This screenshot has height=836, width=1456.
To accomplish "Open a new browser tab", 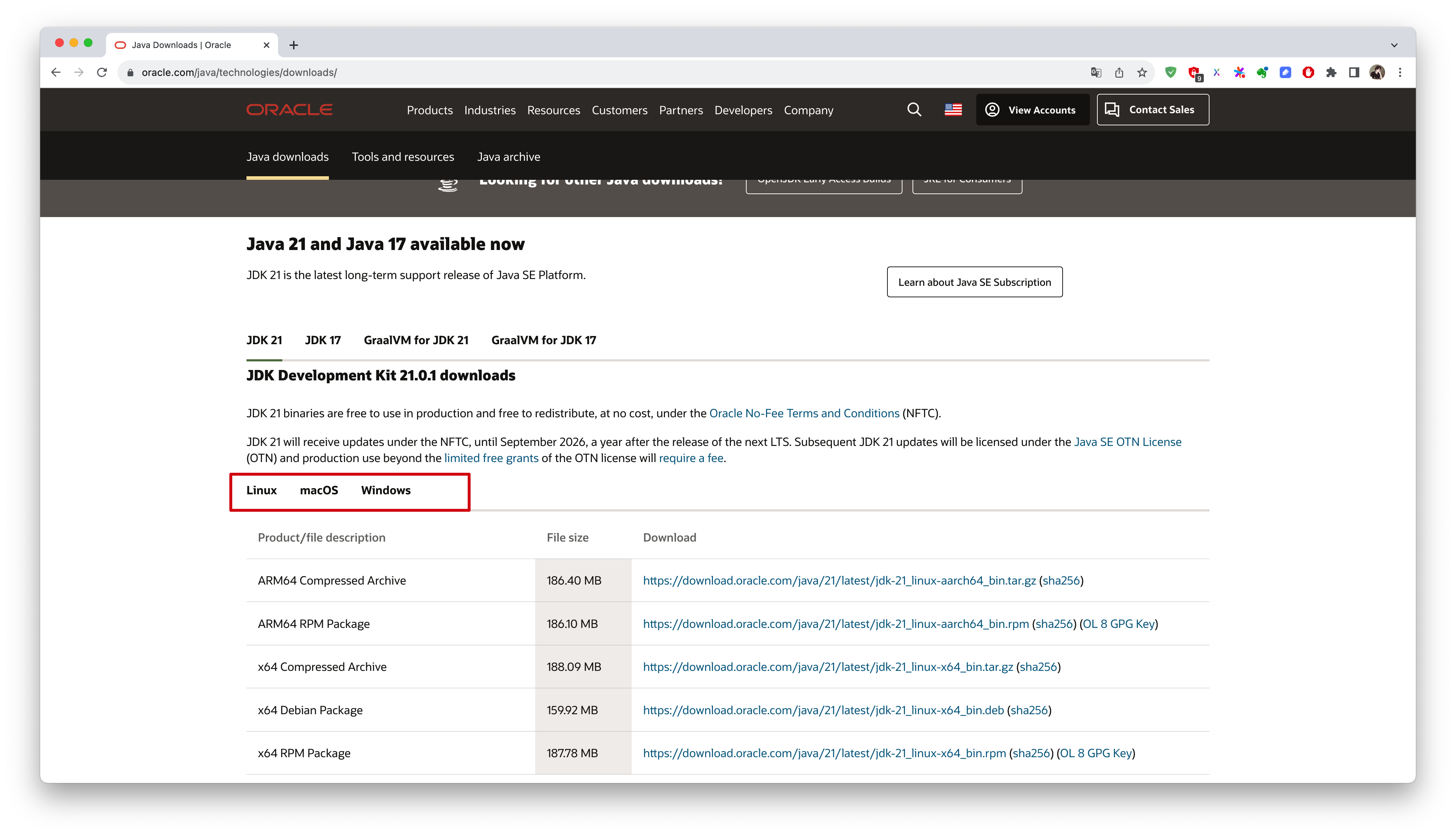I will (293, 45).
